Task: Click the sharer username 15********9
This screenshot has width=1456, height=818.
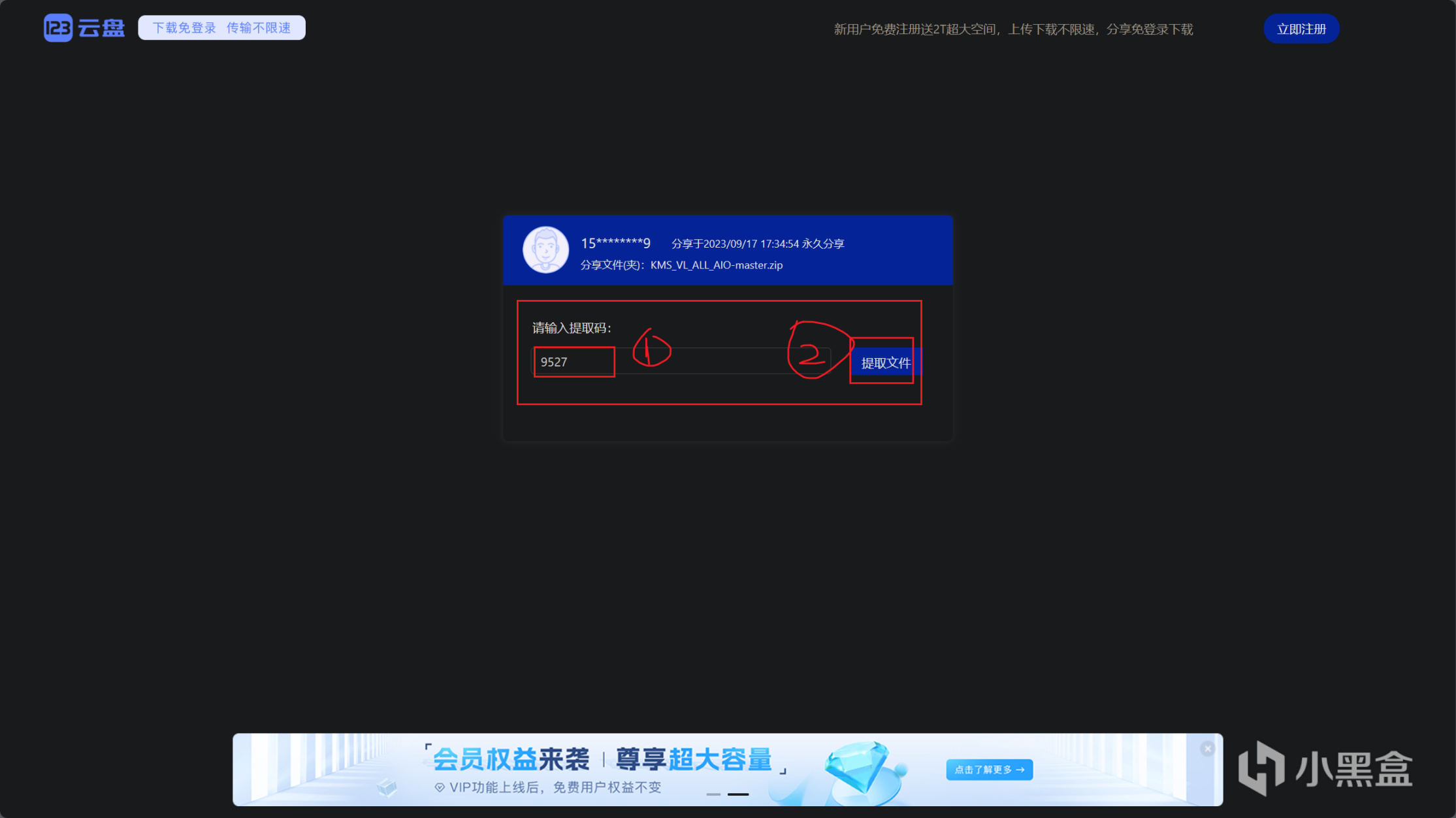Action: (615, 243)
